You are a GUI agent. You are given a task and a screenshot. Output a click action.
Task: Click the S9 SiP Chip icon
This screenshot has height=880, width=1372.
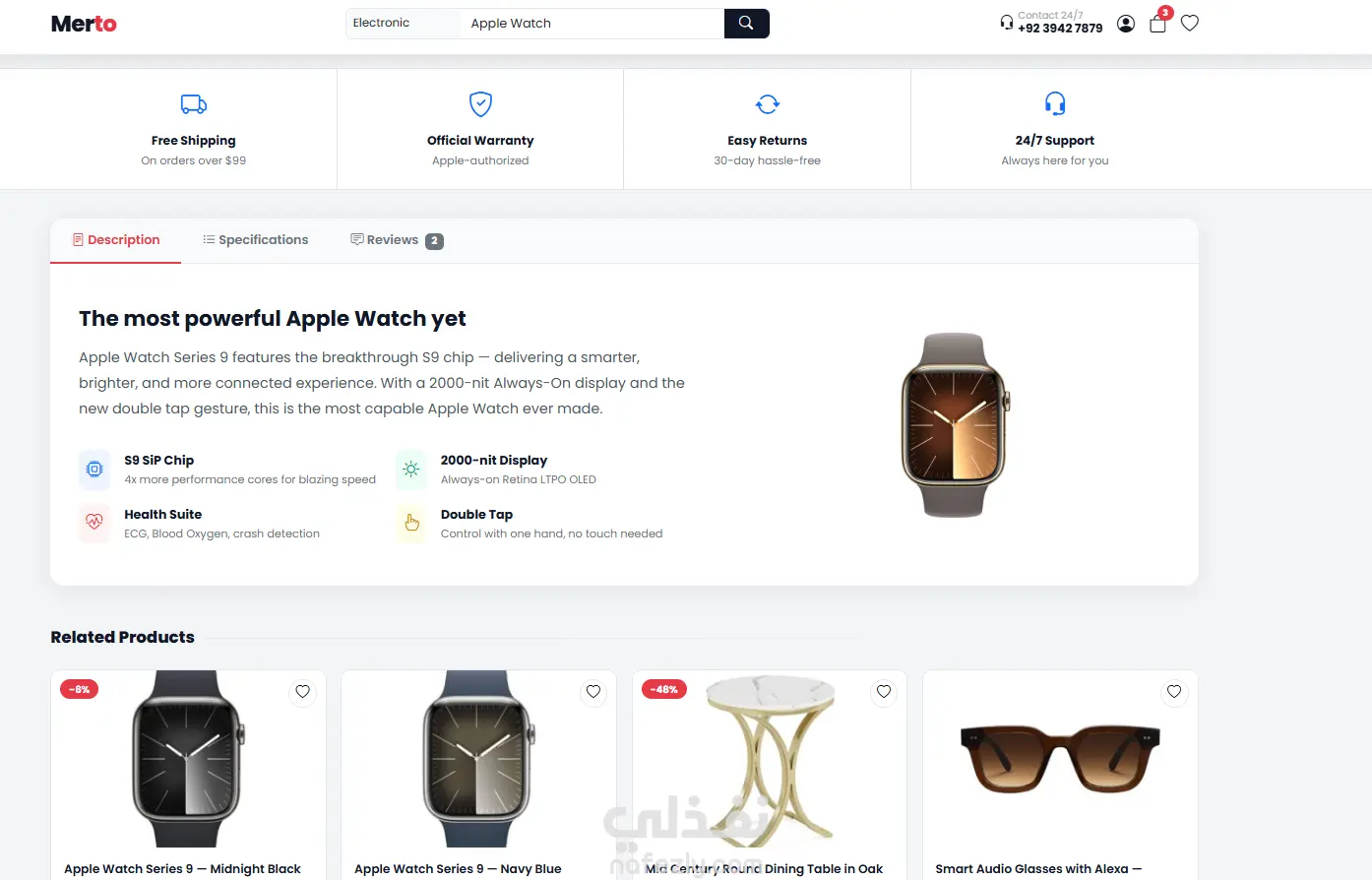[x=94, y=470]
